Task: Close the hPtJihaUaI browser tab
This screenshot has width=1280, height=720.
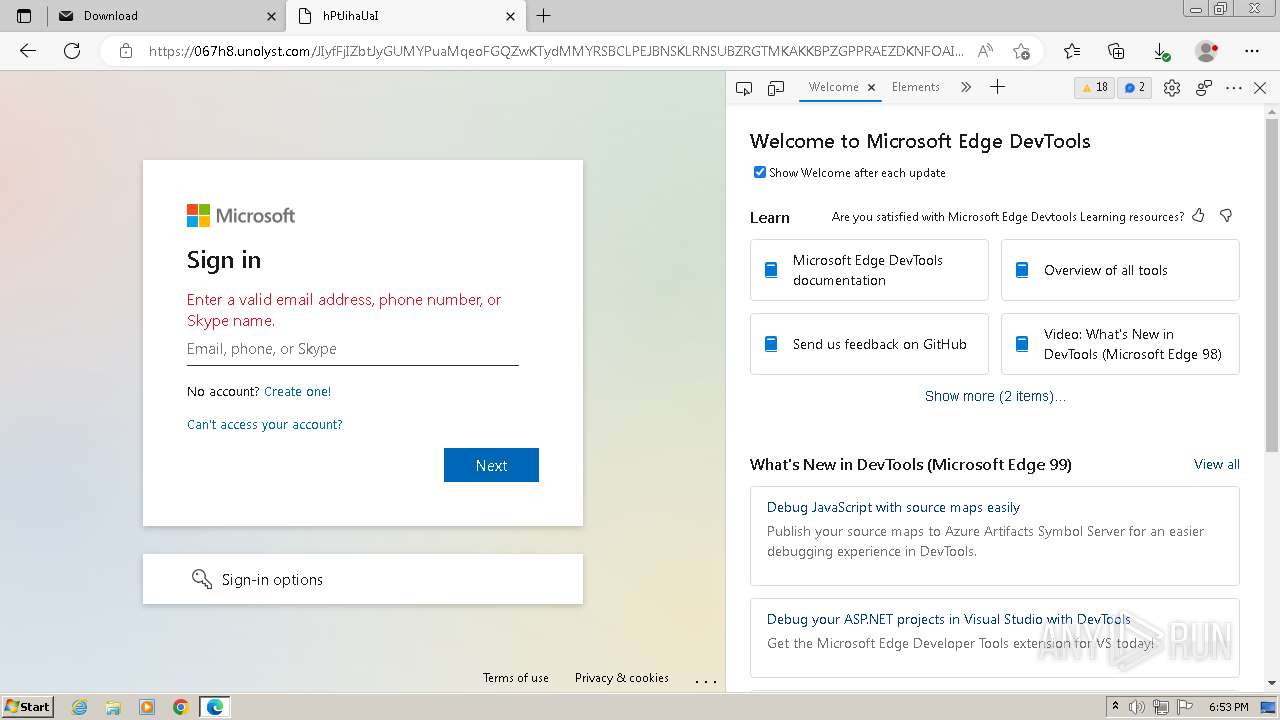Action: 510,16
